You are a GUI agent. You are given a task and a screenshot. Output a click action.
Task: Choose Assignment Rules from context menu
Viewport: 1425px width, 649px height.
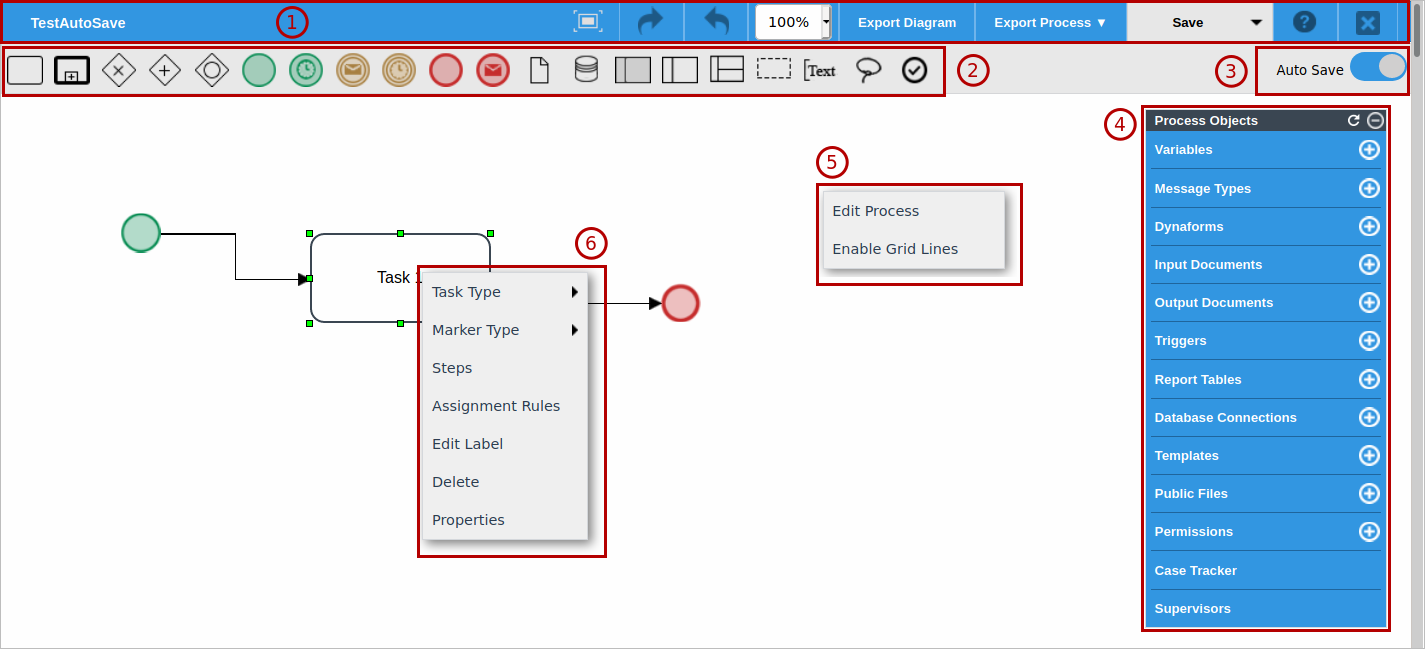pos(496,406)
